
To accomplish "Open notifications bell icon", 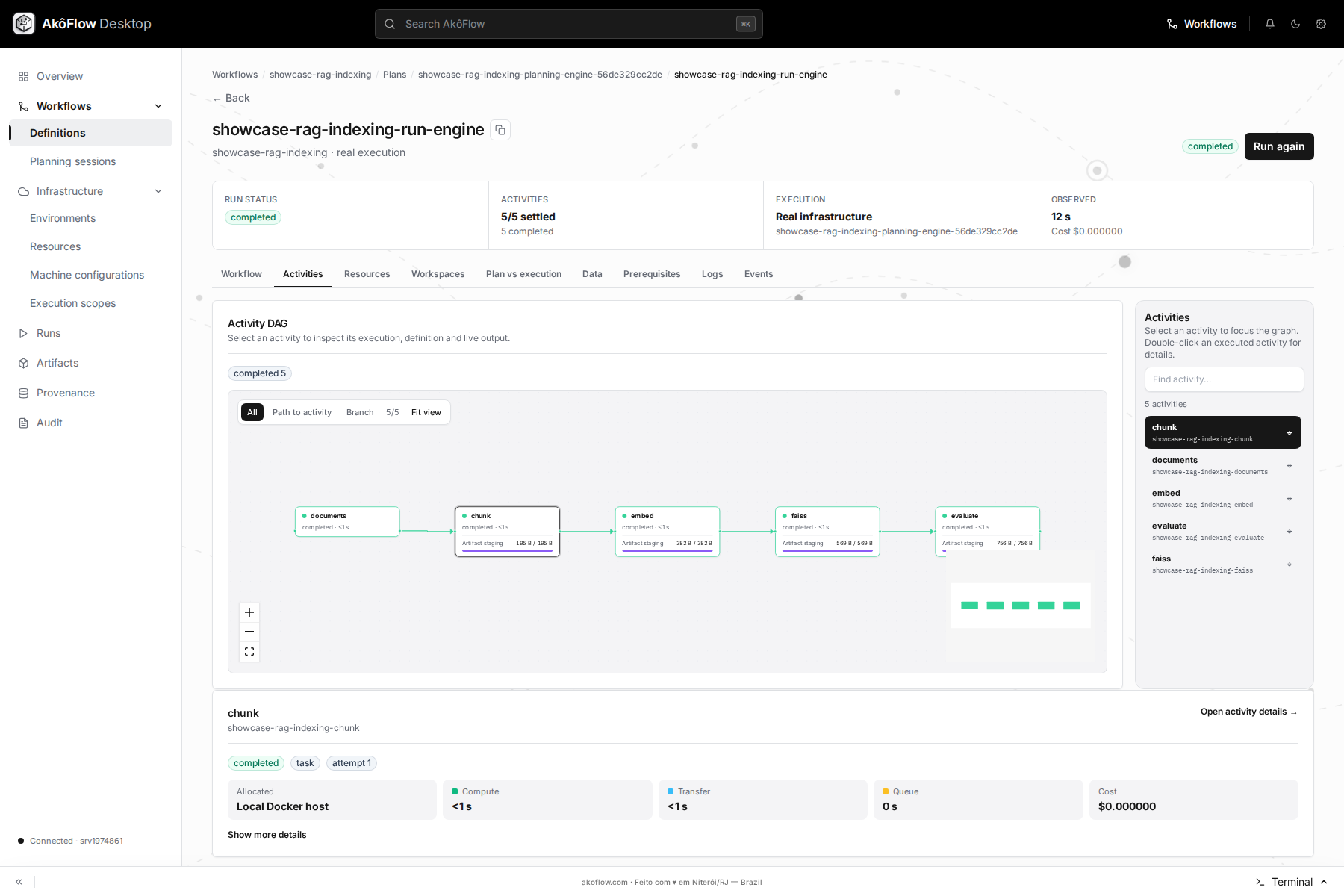I will point(1270,24).
